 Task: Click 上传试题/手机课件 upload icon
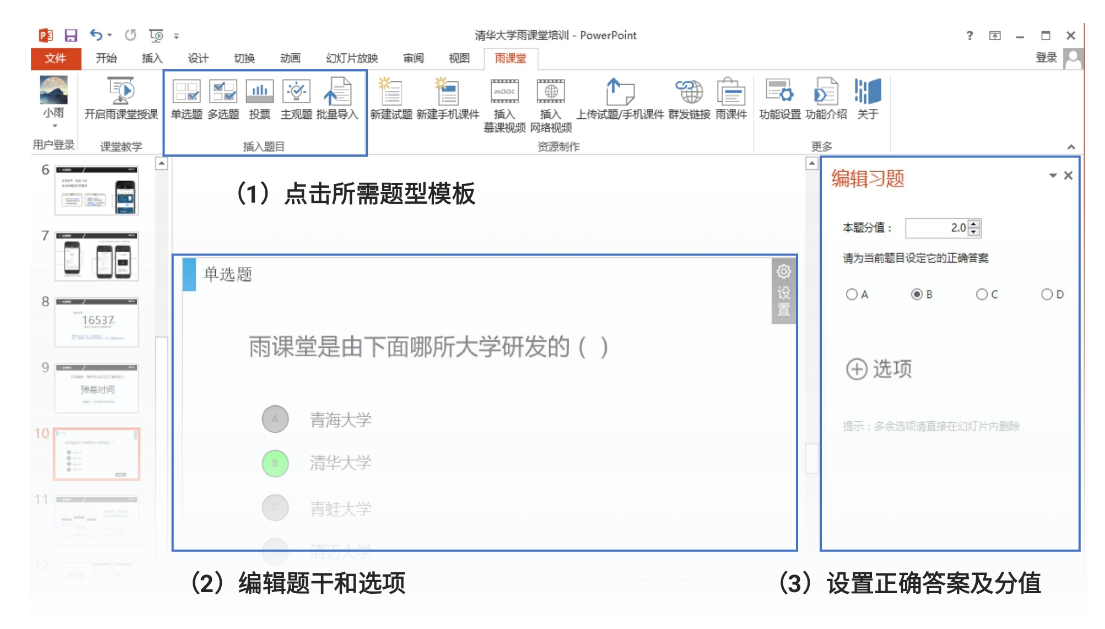point(620,99)
